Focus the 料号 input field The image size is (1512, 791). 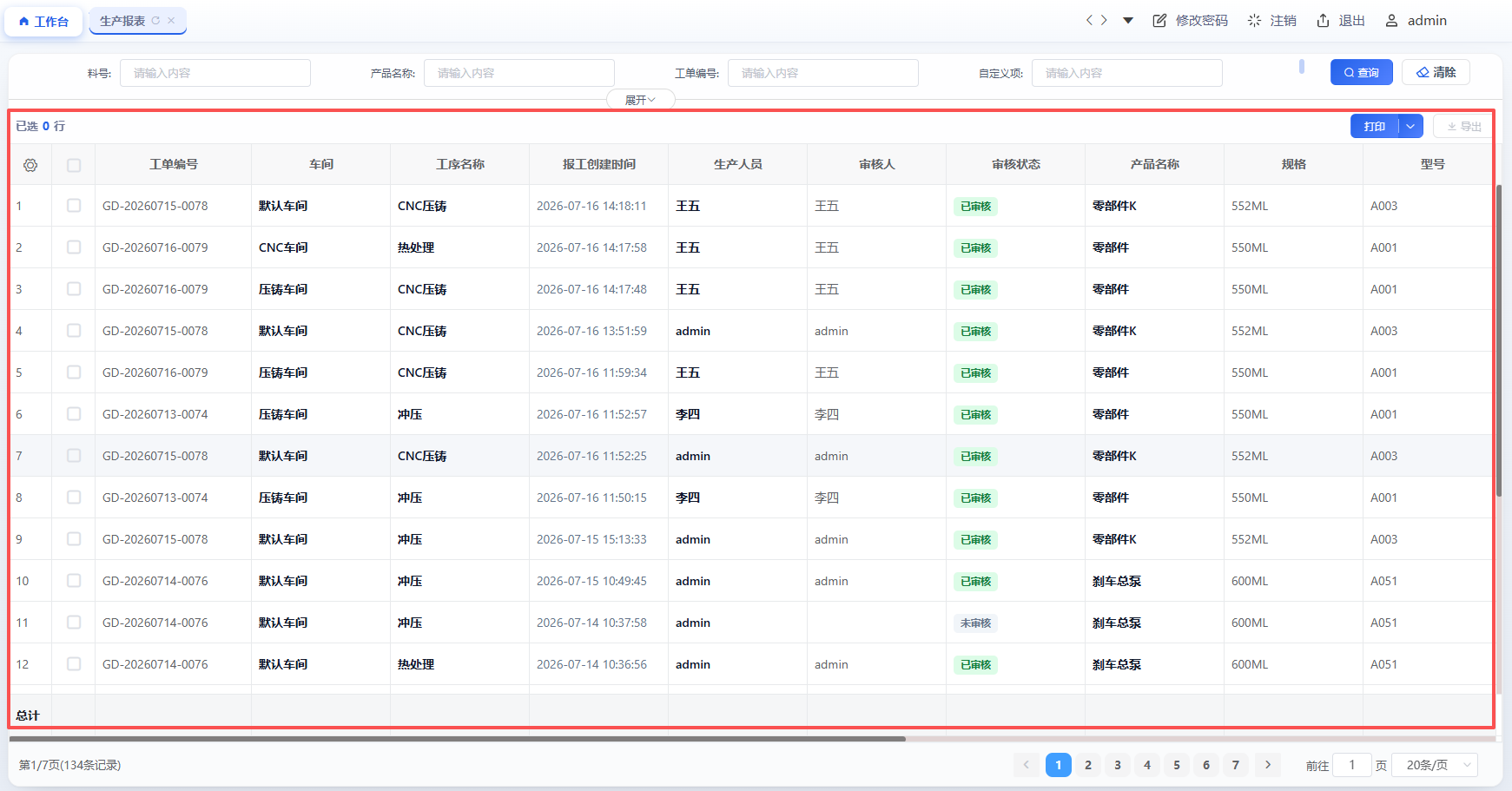[x=215, y=73]
